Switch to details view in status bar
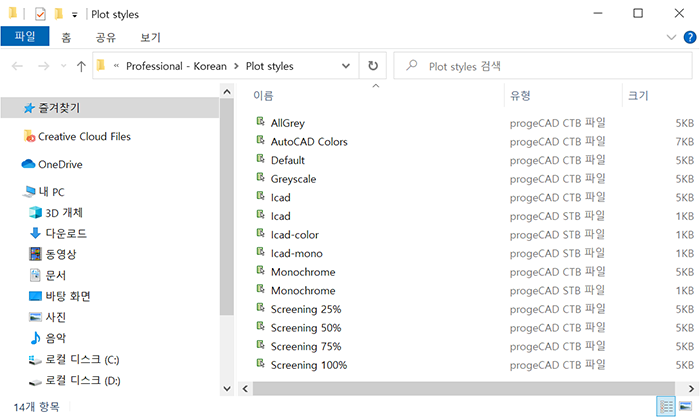 click(666, 405)
